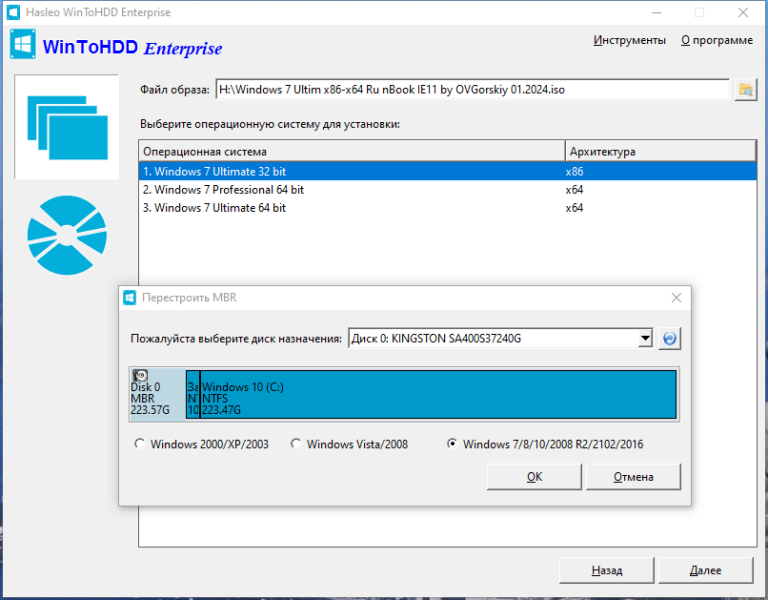Select row Windows 7 Professional 64 bit

pyautogui.click(x=448, y=190)
